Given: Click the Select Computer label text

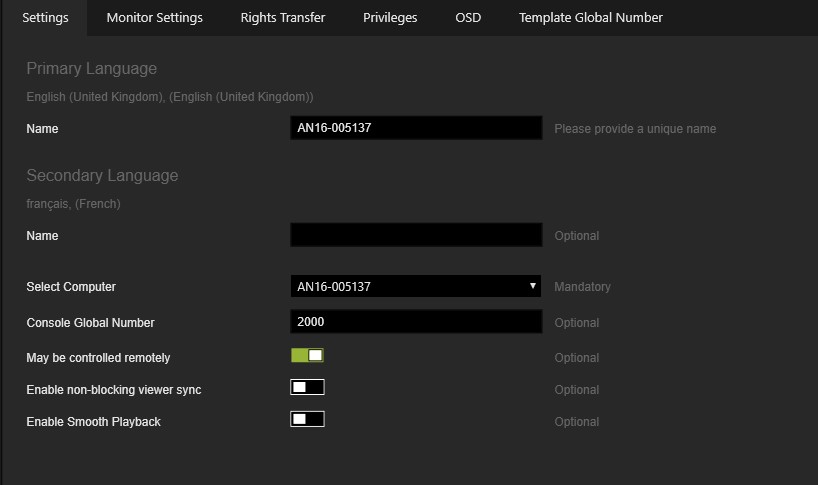Looking at the screenshot, I should point(71,287).
